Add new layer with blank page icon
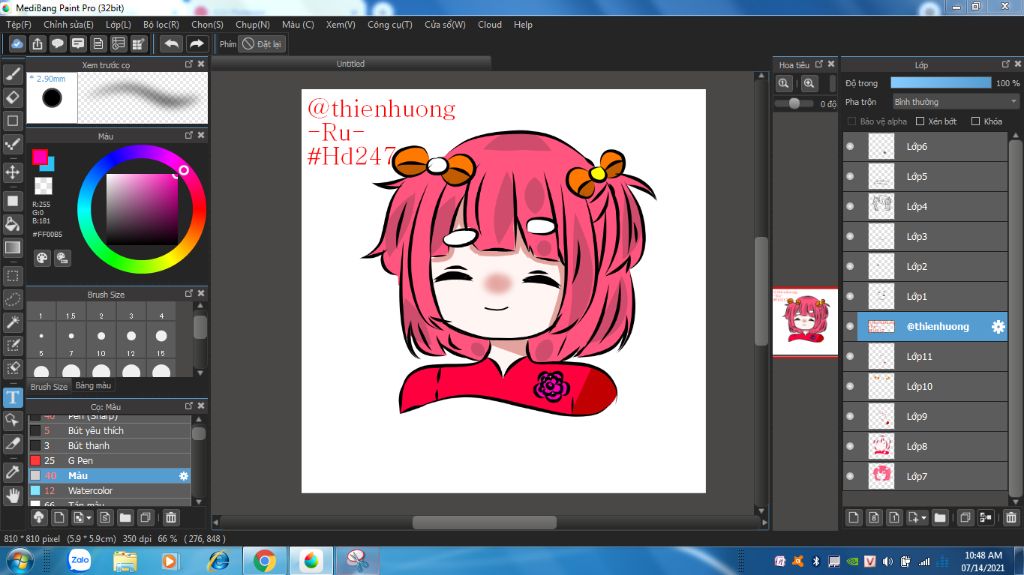Image resolution: width=1024 pixels, height=575 pixels. 854,518
